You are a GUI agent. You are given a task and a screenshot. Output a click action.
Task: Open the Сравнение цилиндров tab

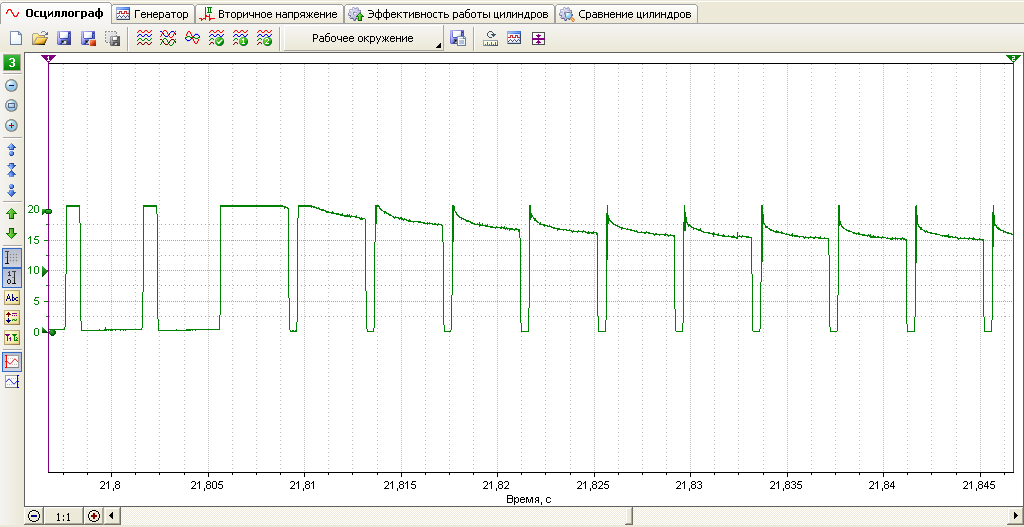626,14
